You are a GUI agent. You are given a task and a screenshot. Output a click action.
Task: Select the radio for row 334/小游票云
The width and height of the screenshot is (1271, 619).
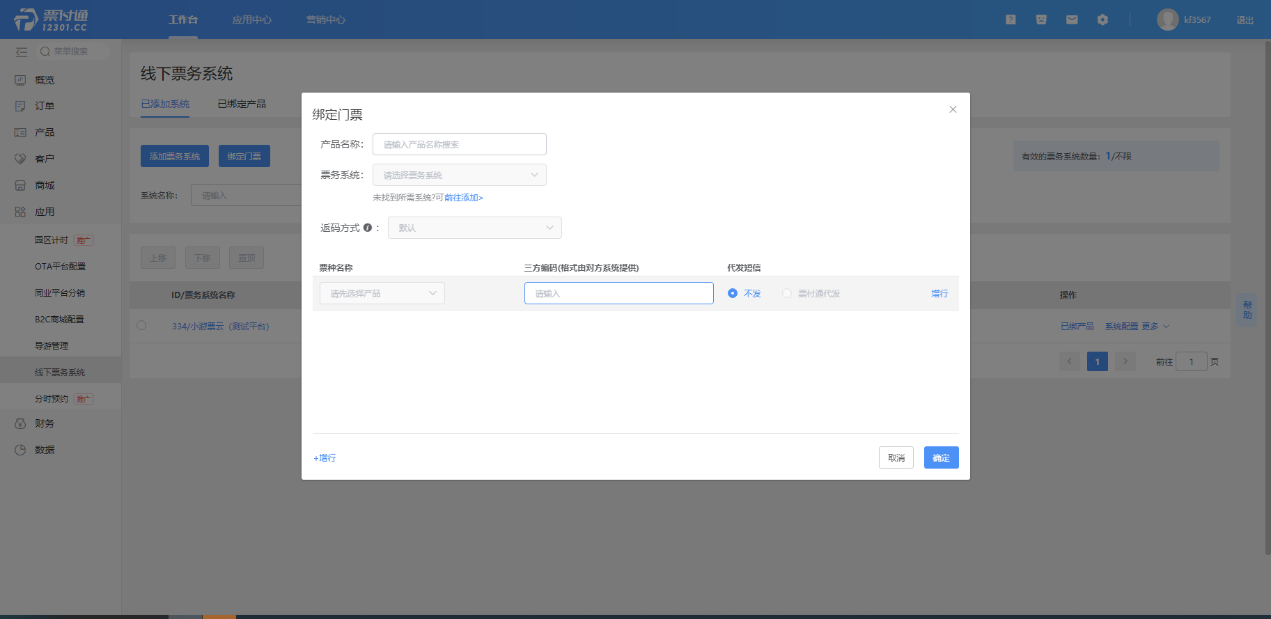[x=141, y=326]
